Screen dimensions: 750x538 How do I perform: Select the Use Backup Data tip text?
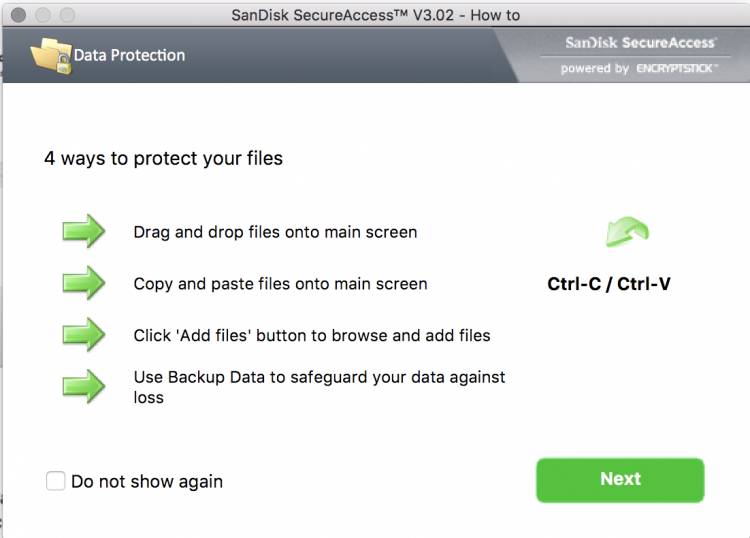tap(319, 387)
